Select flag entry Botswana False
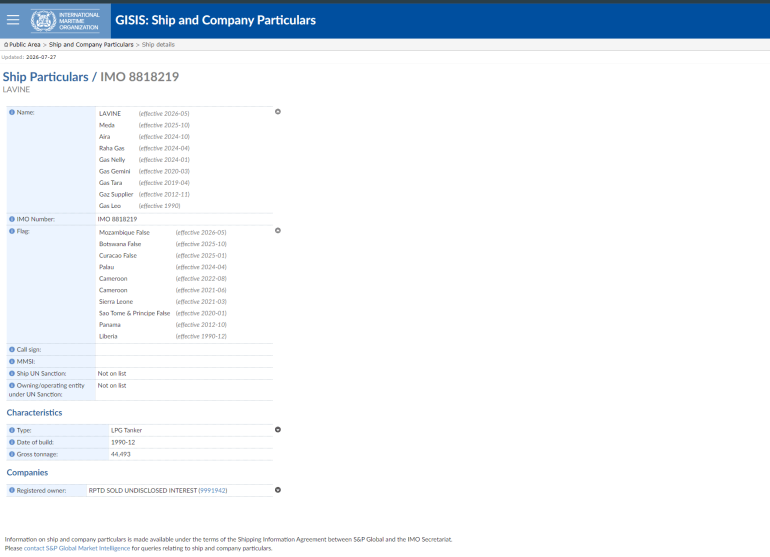This screenshot has width=770, height=557. click(120, 244)
